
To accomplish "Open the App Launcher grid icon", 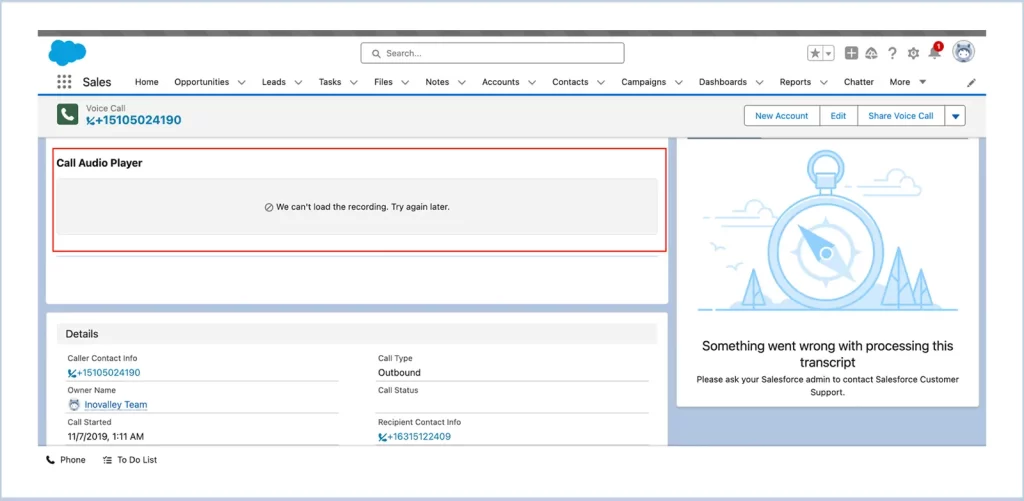I will [x=64, y=82].
